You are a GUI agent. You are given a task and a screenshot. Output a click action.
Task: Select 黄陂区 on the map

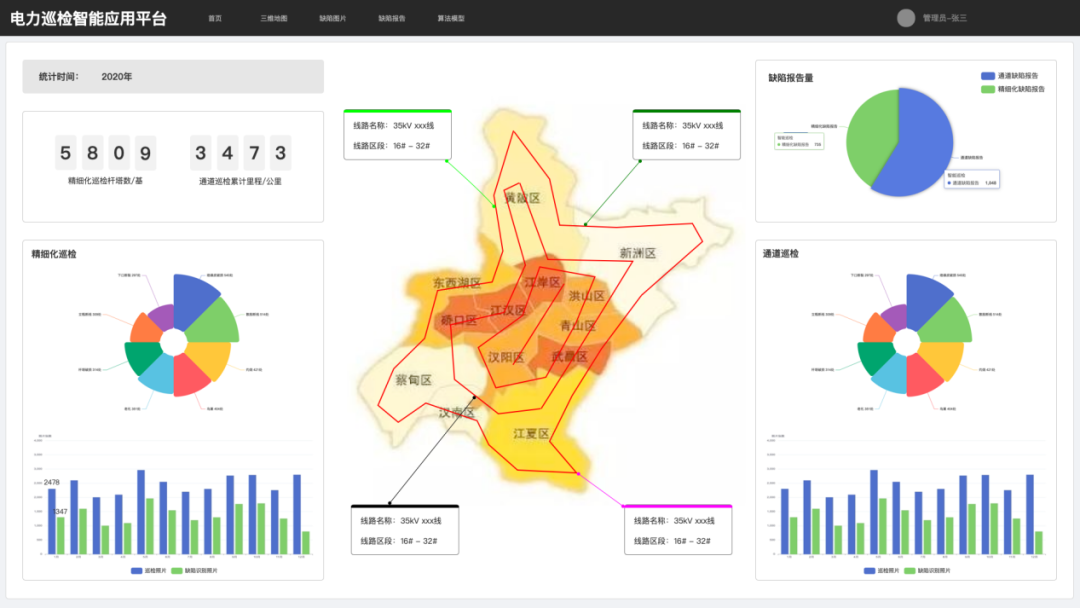click(x=522, y=198)
